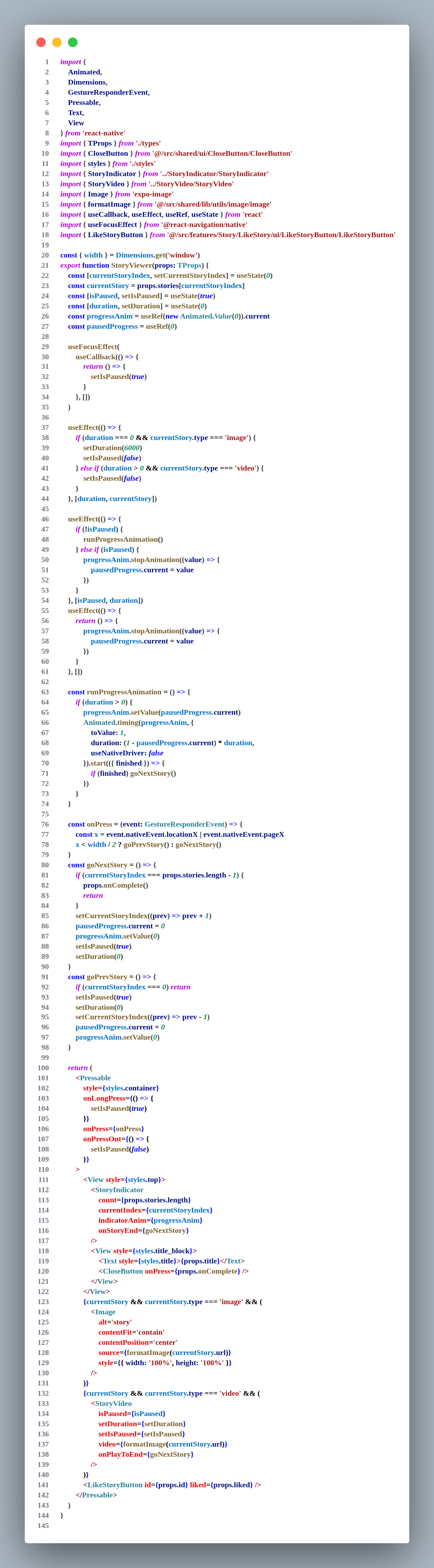The width and height of the screenshot is (434, 1568).
Task: Place cursor on the export keyword
Action: pos(70,265)
